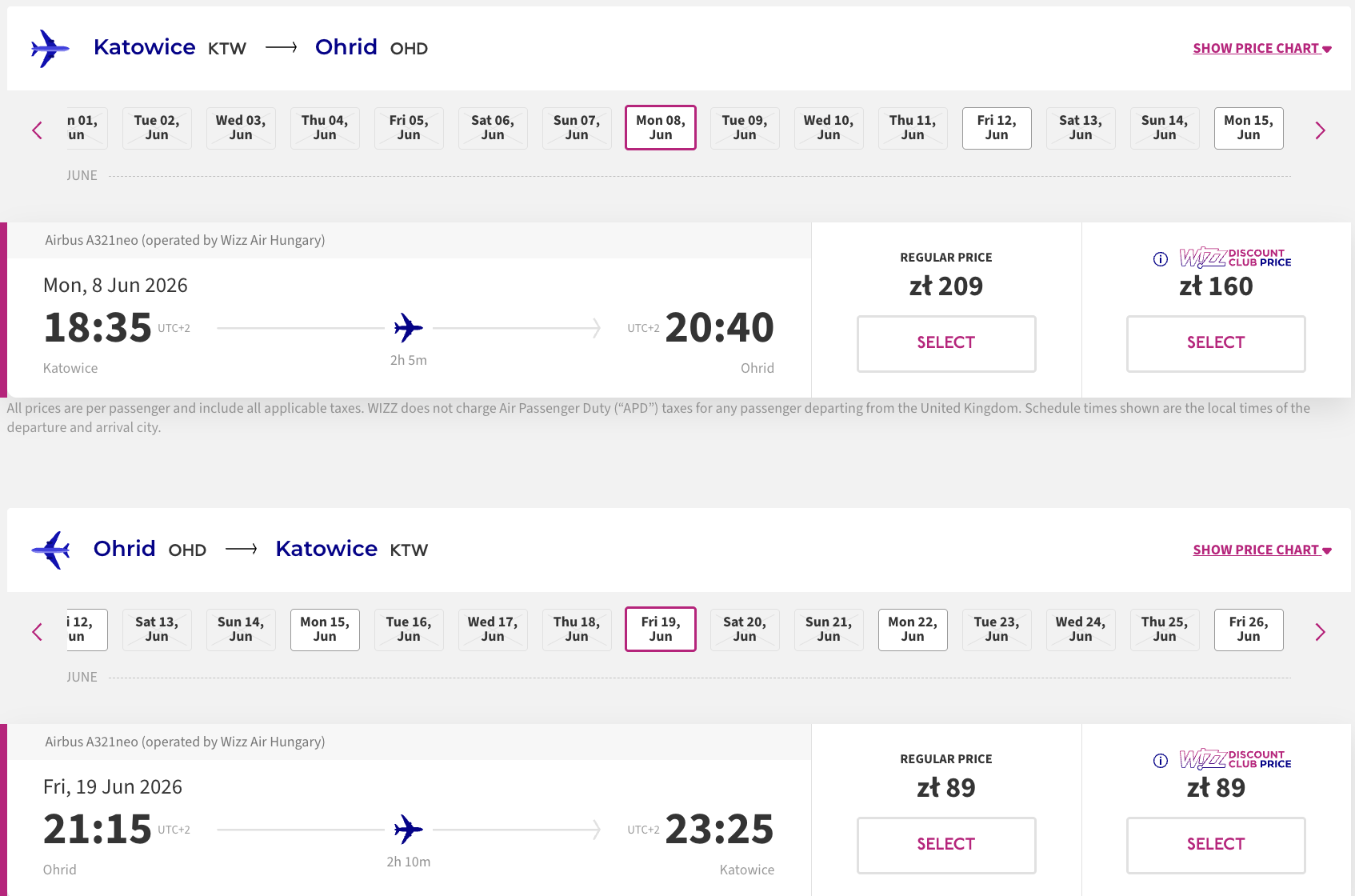The height and width of the screenshot is (896, 1355).
Task: Select return date Mon 22, Jun
Action: (x=913, y=630)
